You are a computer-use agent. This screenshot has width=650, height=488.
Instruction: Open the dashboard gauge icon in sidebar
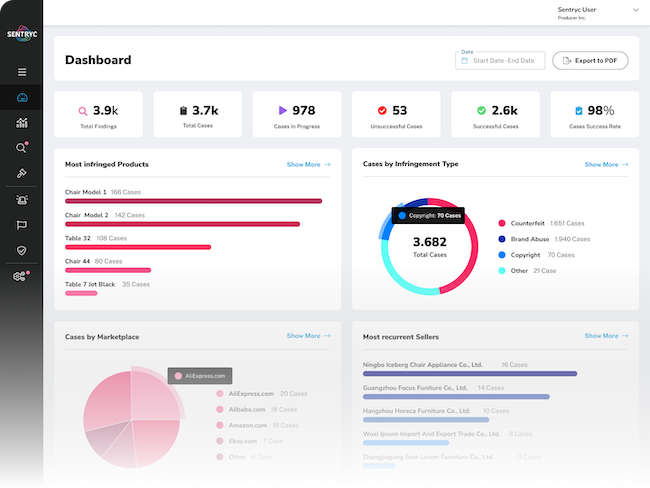(x=22, y=98)
